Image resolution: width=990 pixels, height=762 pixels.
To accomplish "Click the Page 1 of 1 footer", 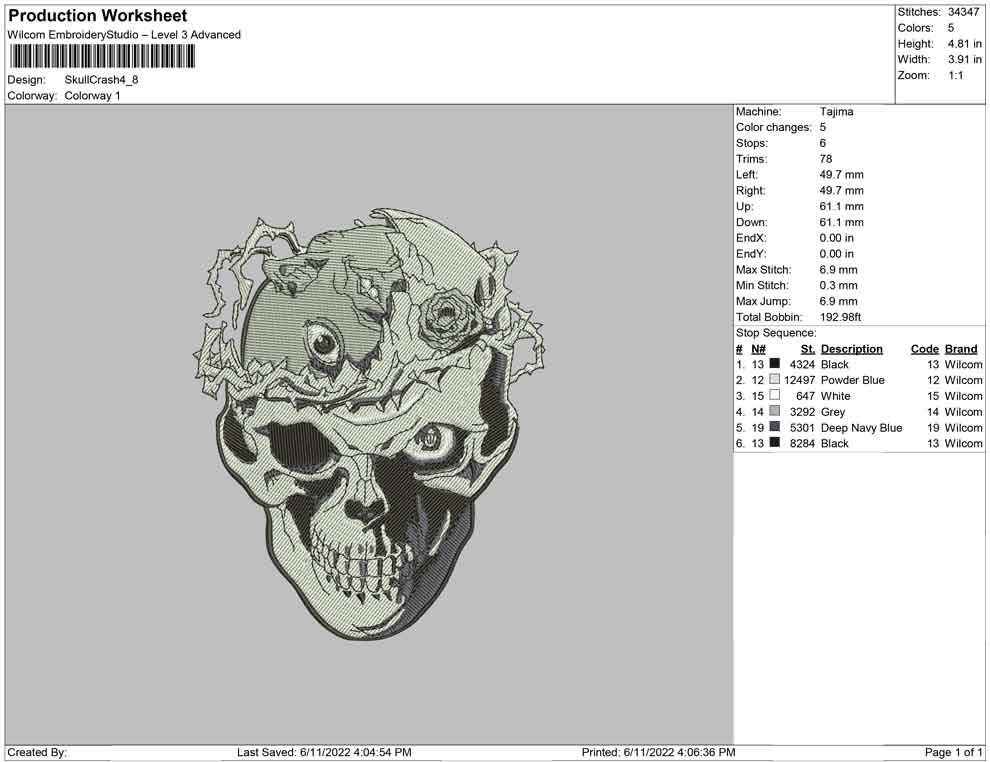I will pyautogui.click(x=953, y=752).
